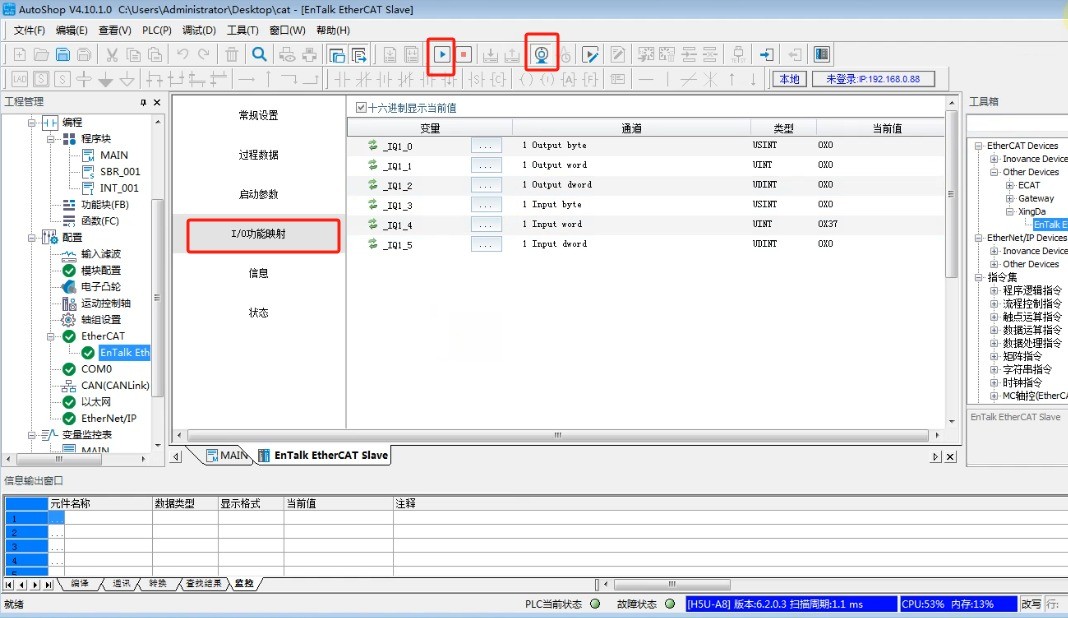Switch to the MAIN editor tab
The image size is (1068, 618).
click(x=227, y=455)
